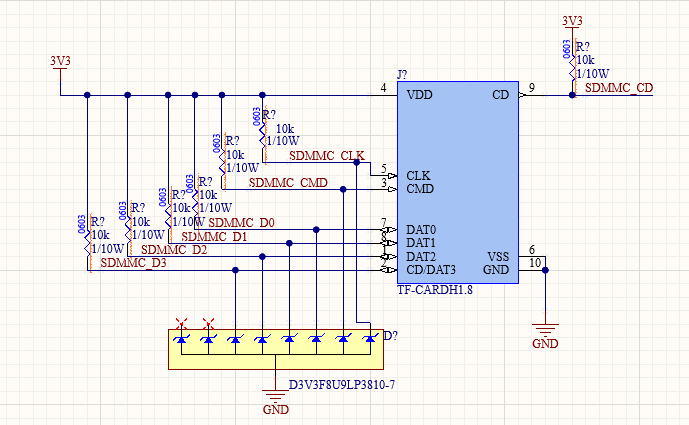Select the 3V3 power port on the left

tap(60, 62)
